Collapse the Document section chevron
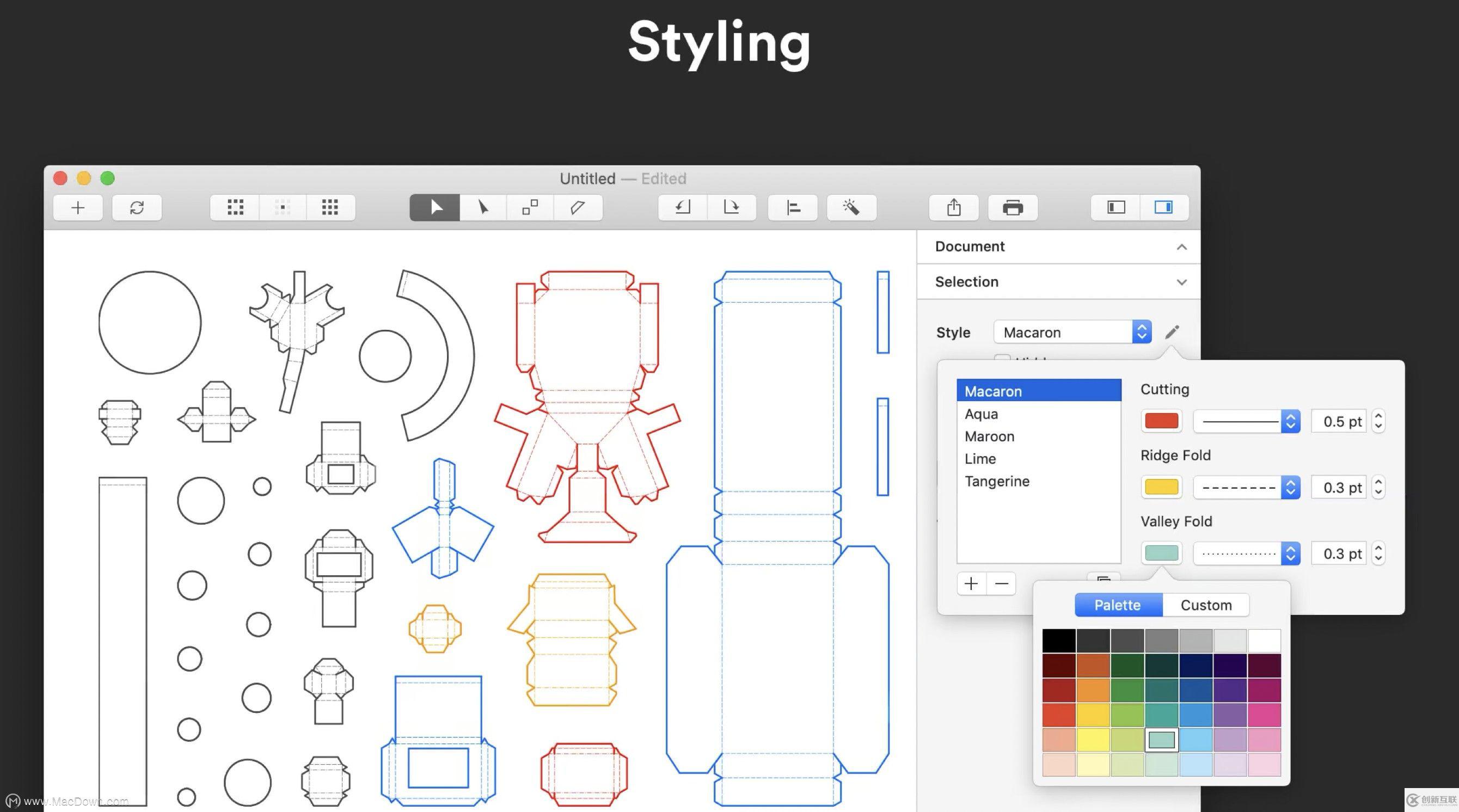The height and width of the screenshot is (812, 1459). [1181, 247]
